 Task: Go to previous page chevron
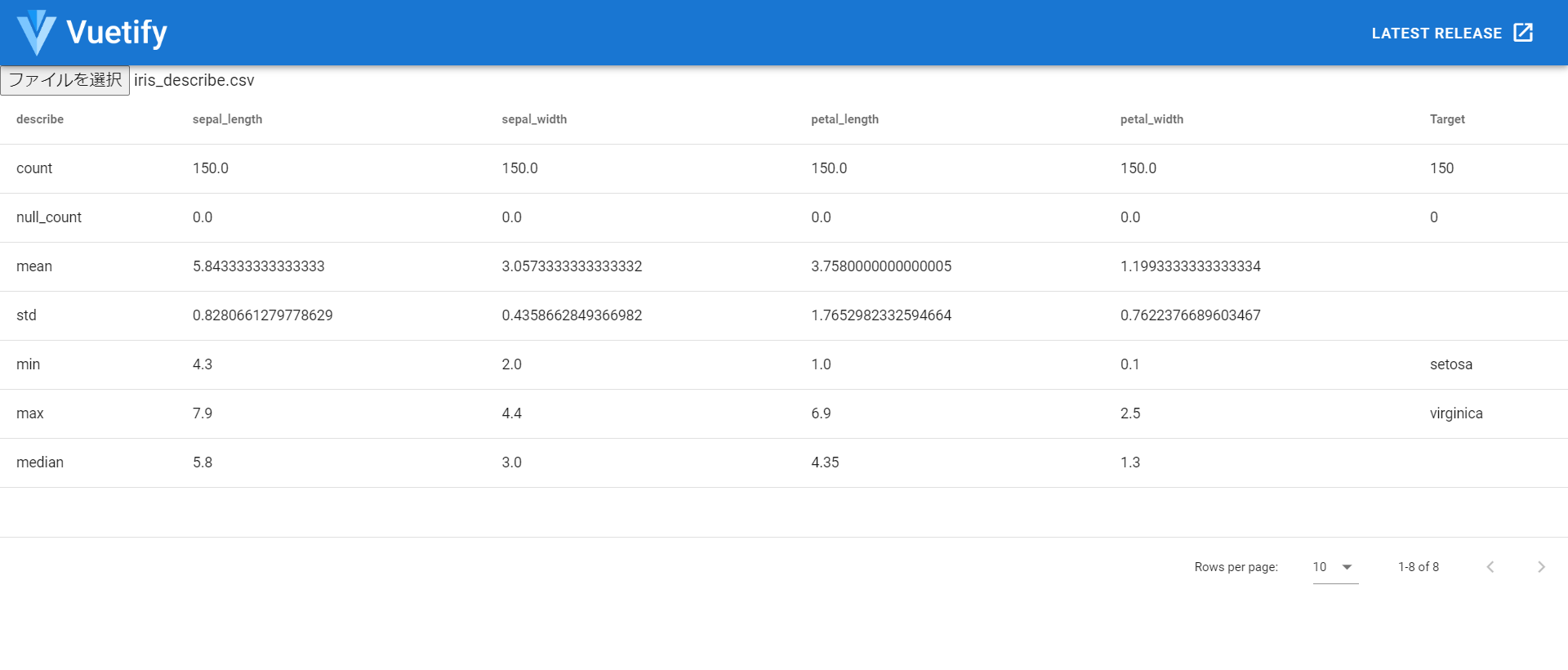1490,567
